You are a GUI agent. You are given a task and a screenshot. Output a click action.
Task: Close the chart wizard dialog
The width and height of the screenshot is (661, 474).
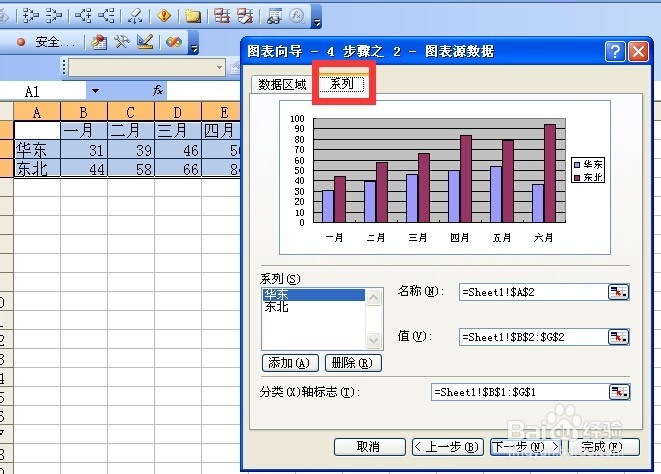pyautogui.click(x=638, y=51)
